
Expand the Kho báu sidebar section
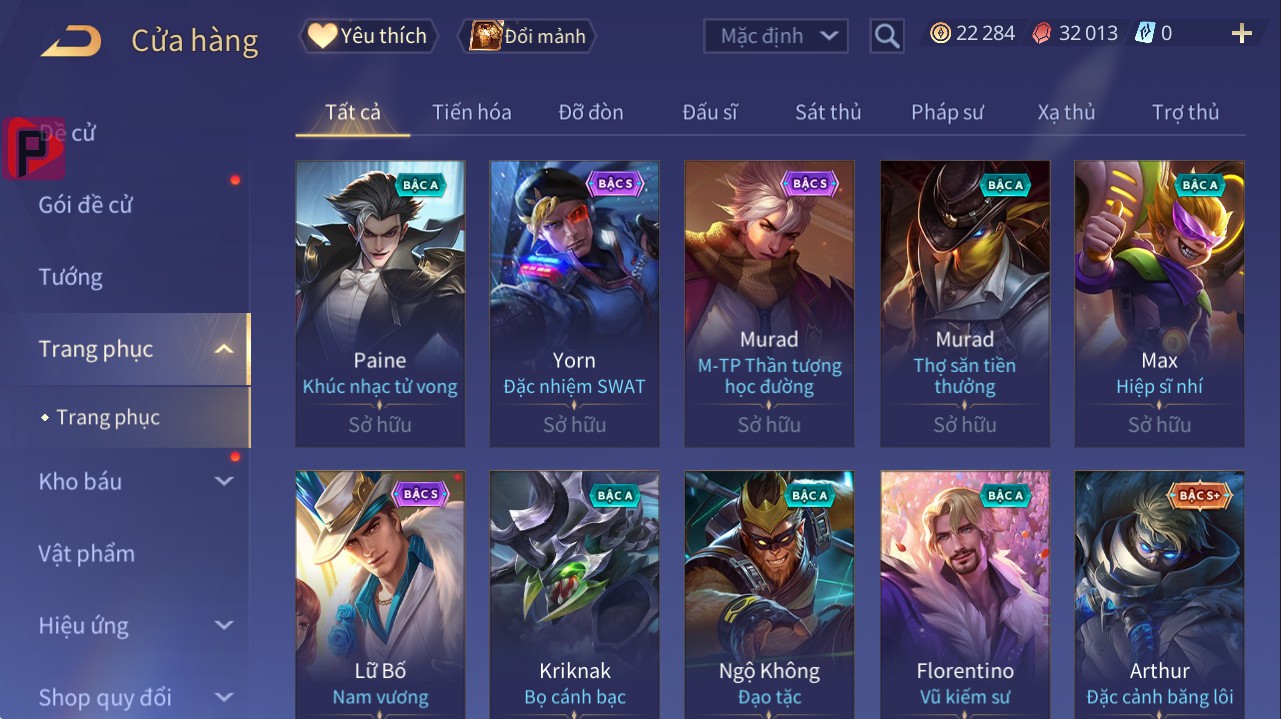pos(224,481)
